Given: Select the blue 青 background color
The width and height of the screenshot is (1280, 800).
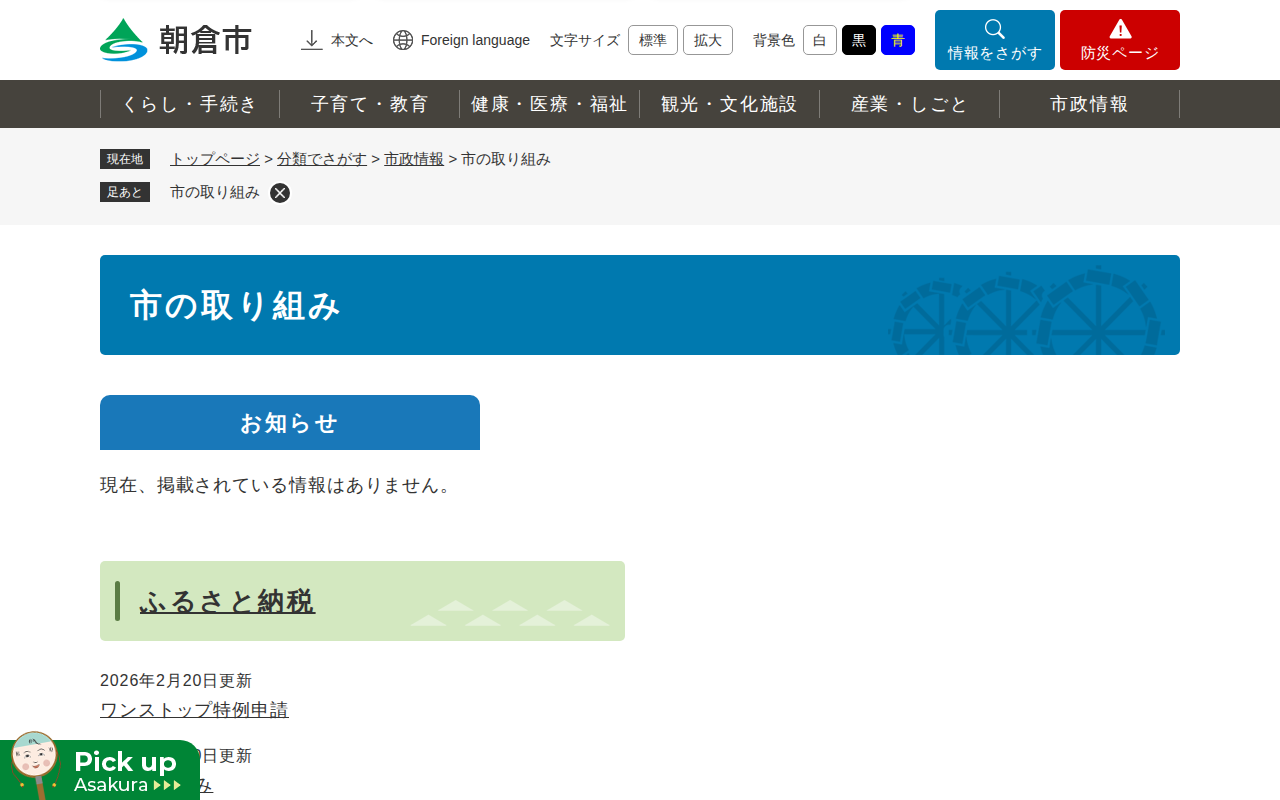Looking at the screenshot, I should tap(898, 40).
